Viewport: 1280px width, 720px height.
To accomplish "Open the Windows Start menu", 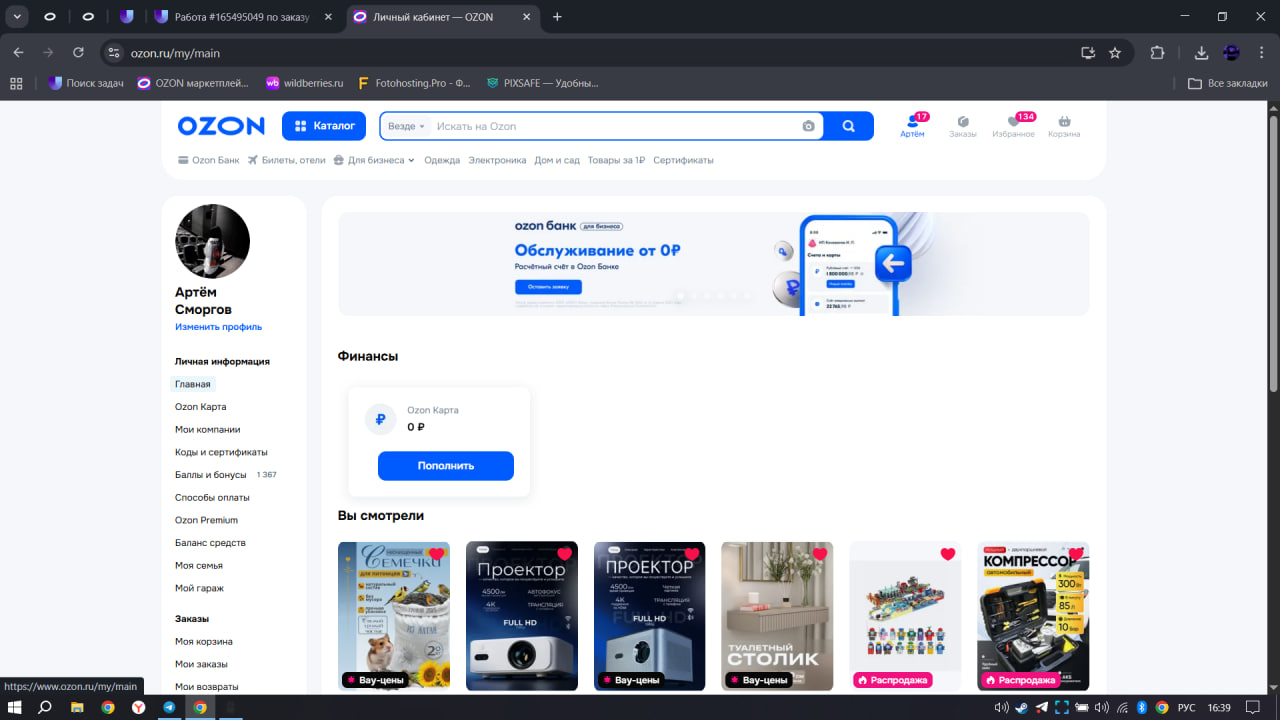I will 16,707.
